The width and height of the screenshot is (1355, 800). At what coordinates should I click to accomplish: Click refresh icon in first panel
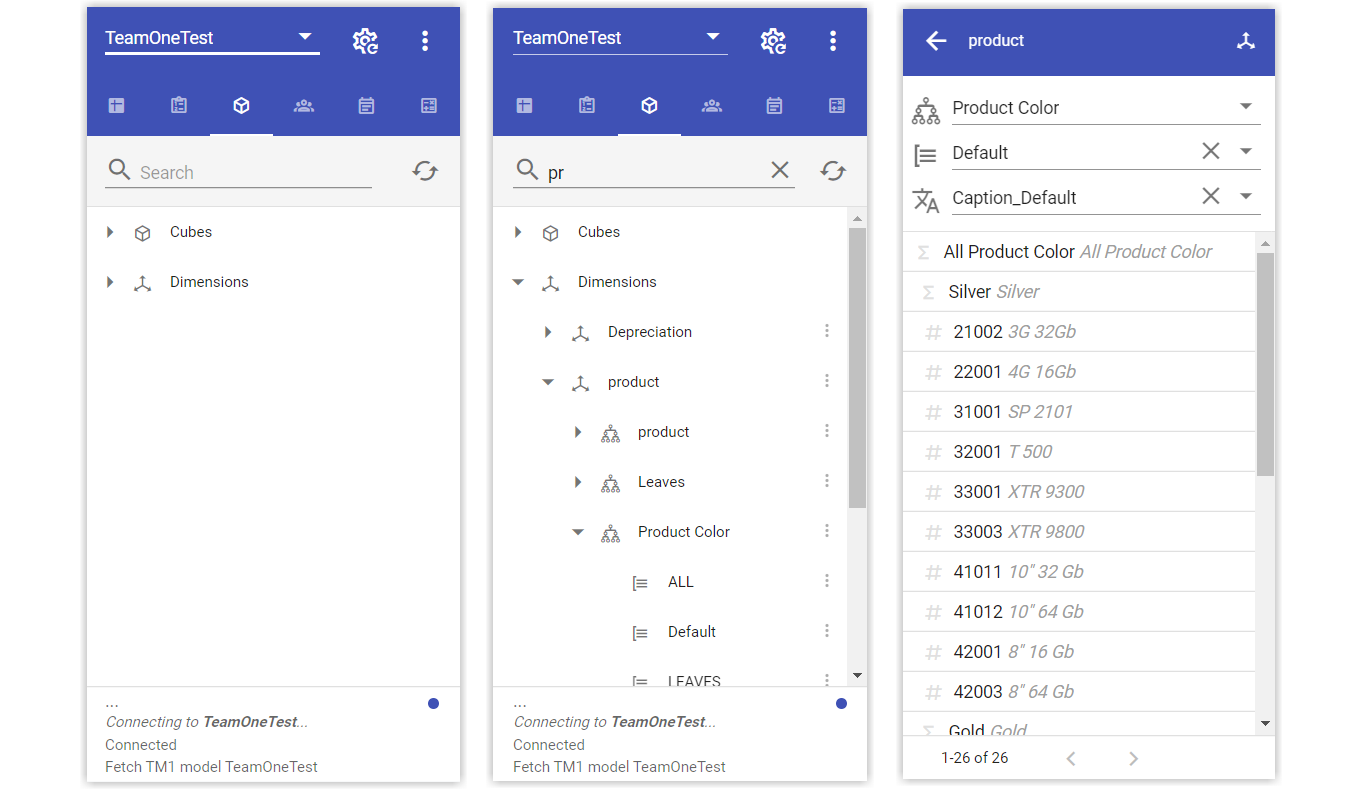click(x=425, y=171)
